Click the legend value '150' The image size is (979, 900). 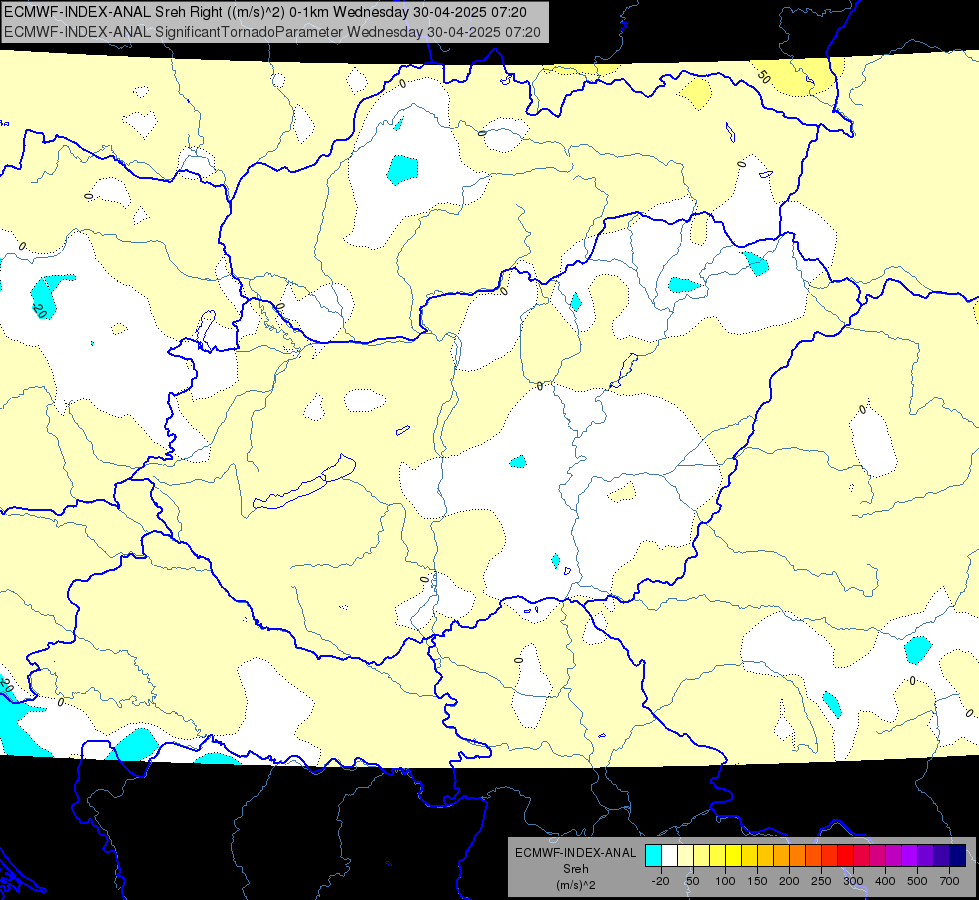coord(757,881)
